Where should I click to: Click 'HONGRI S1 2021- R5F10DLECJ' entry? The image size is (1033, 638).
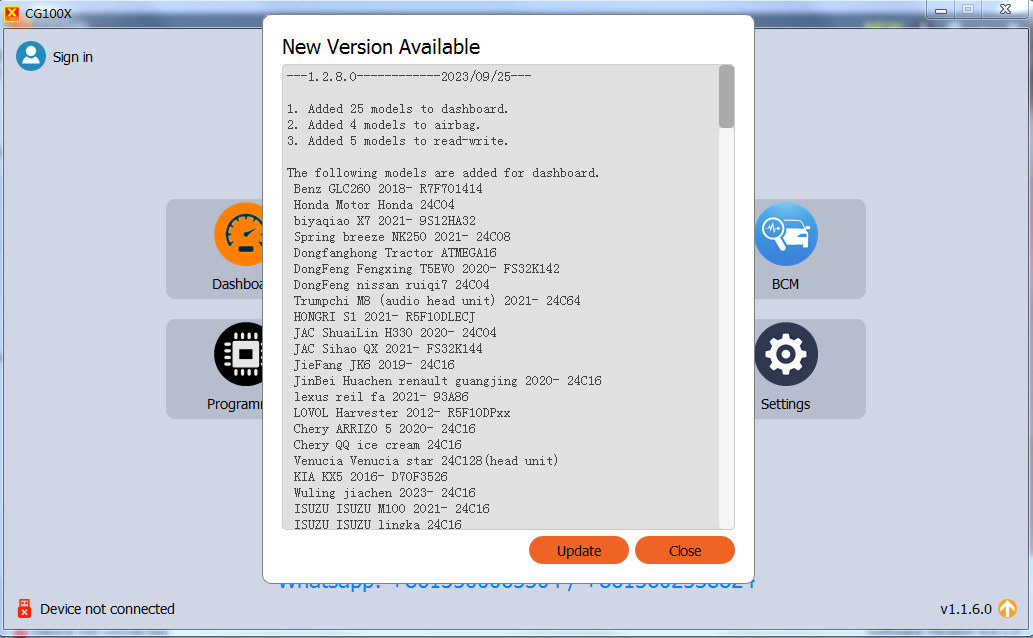(x=384, y=316)
